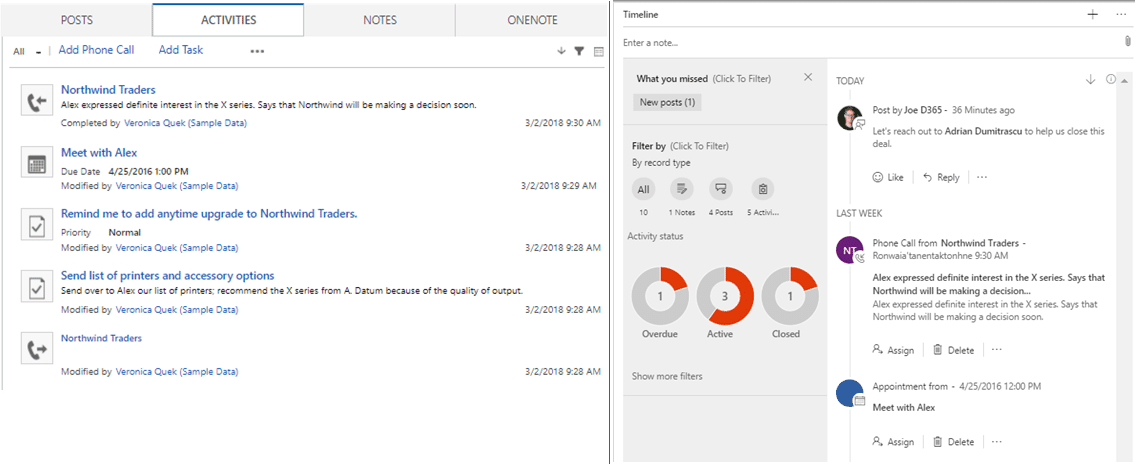Assign the Northwind Traders phone call
The image size is (1137, 464).
[x=893, y=350]
